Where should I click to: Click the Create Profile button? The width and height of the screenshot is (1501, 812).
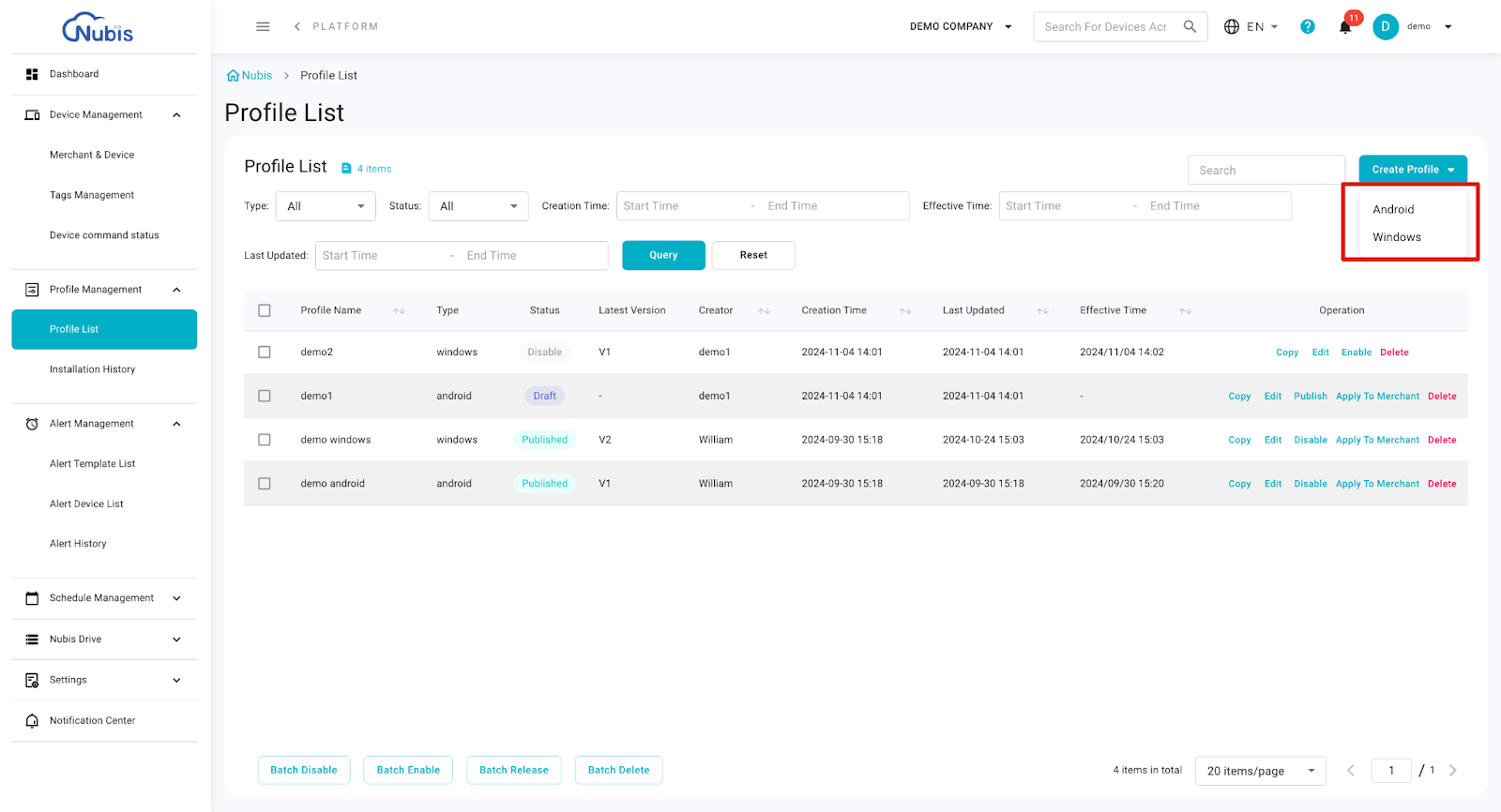[1413, 170]
